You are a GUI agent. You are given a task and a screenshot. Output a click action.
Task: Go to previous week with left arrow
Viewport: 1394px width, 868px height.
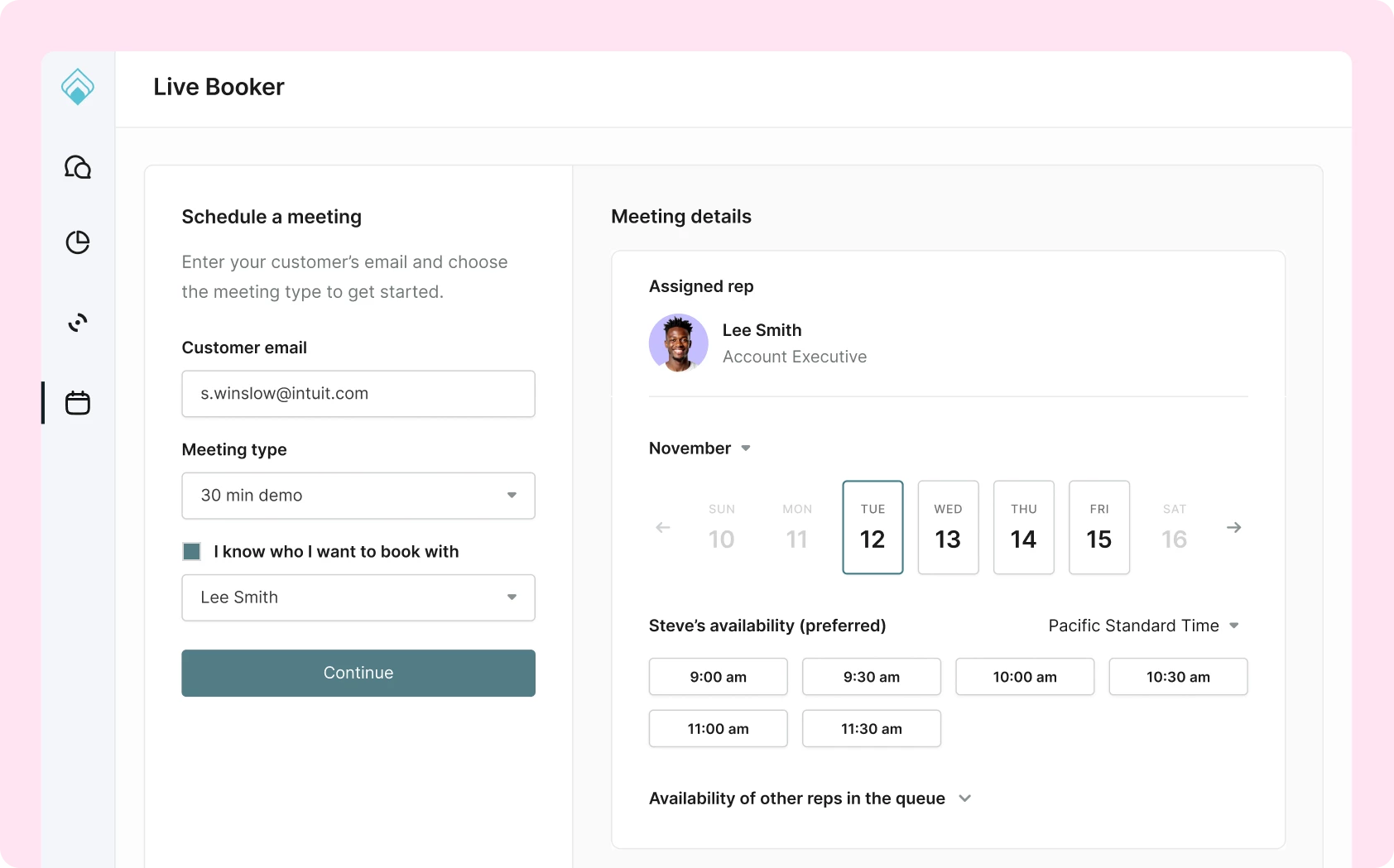[663, 527]
